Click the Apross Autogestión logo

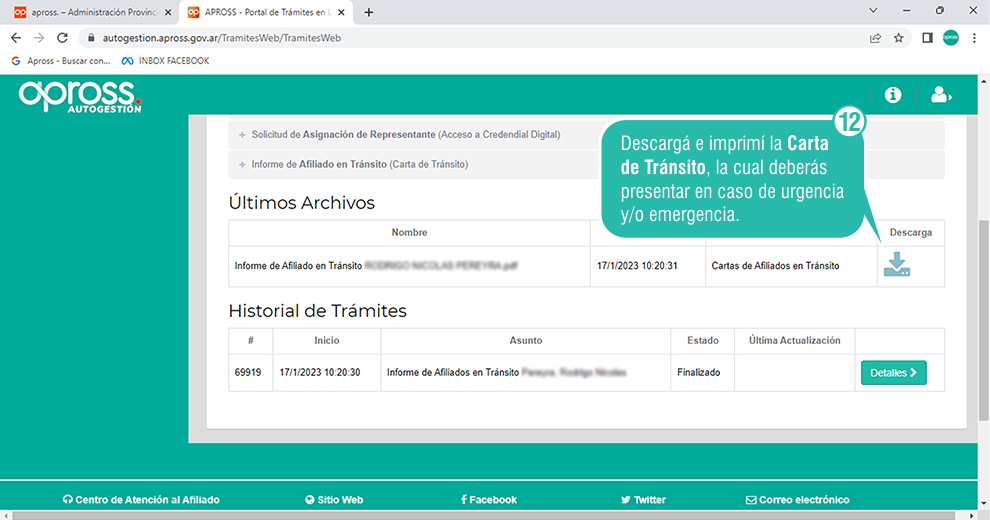80,97
